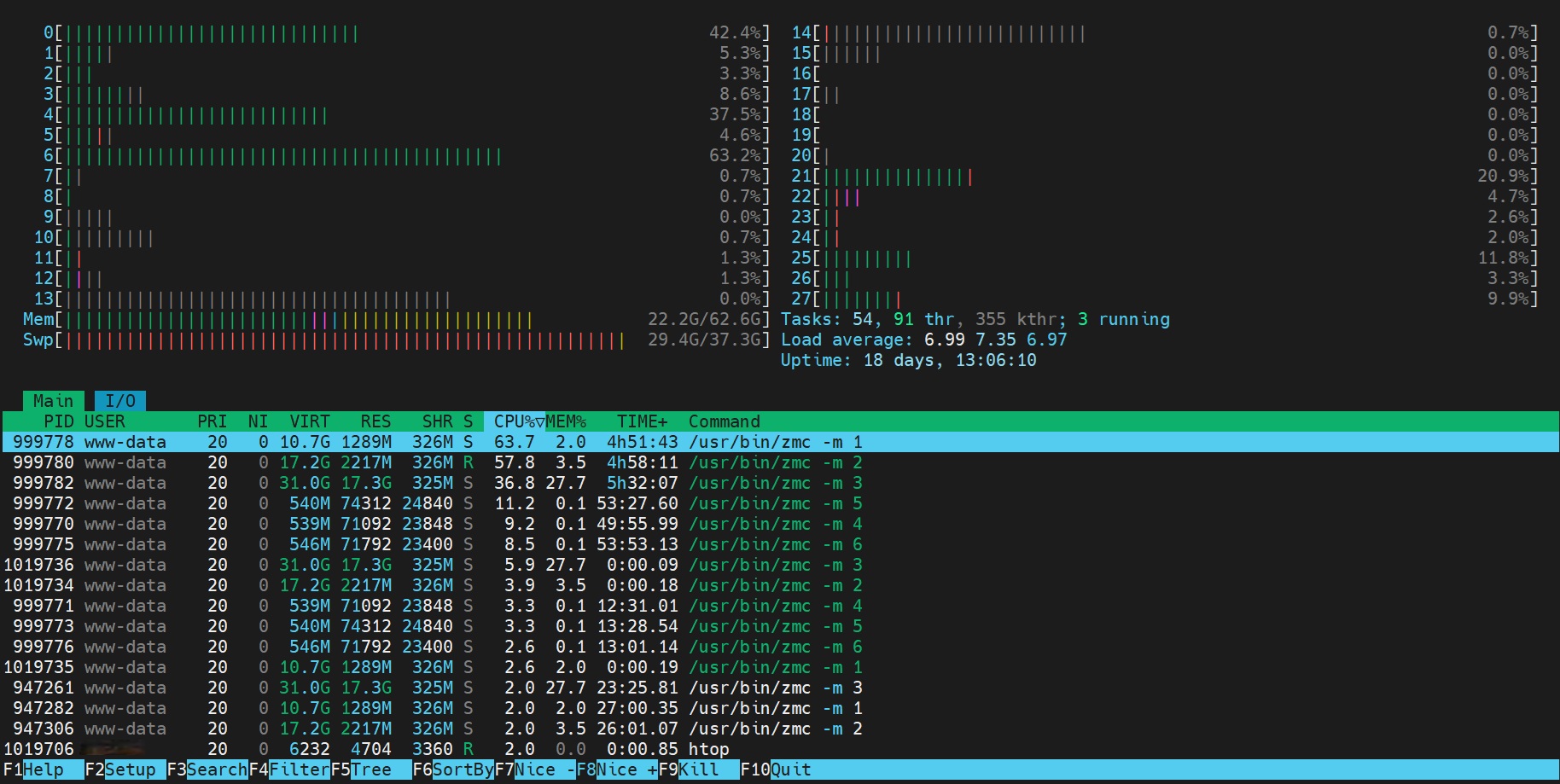Viewport: 1560px width, 784px height.
Task: Click the Tasks summary line
Action: pos(975,319)
